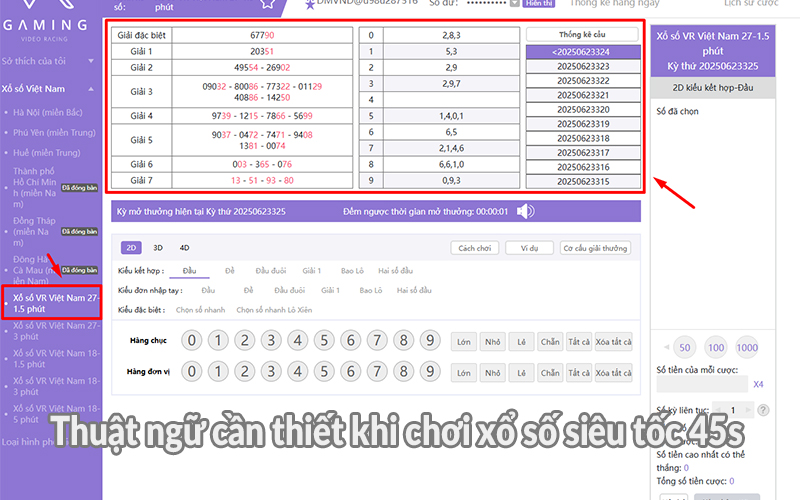The image size is (800, 500).
Task: Toggle balance visibility with Hiển thị
Action: [538, 4]
